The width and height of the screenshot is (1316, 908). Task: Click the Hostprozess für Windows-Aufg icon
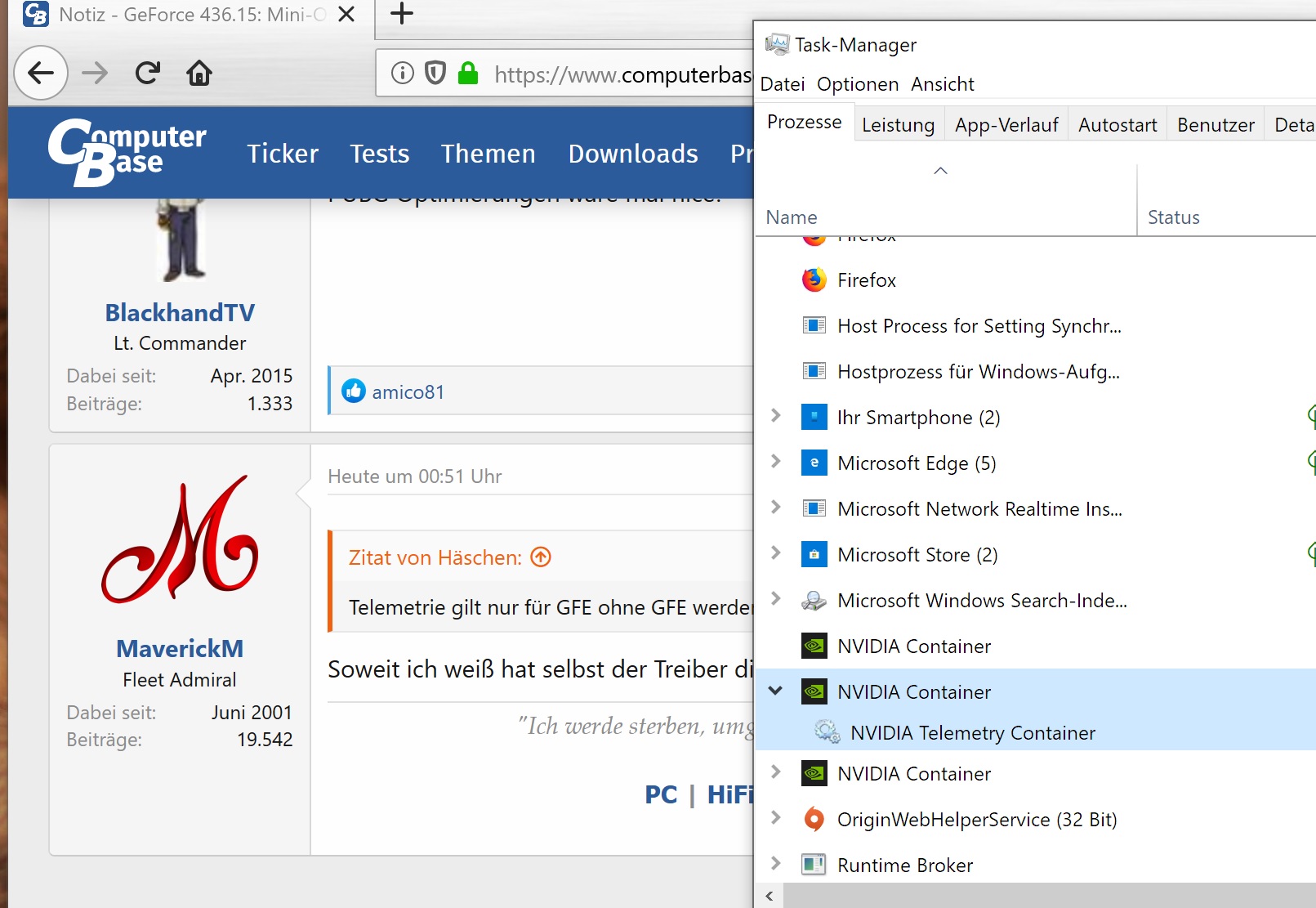(814, 372)
